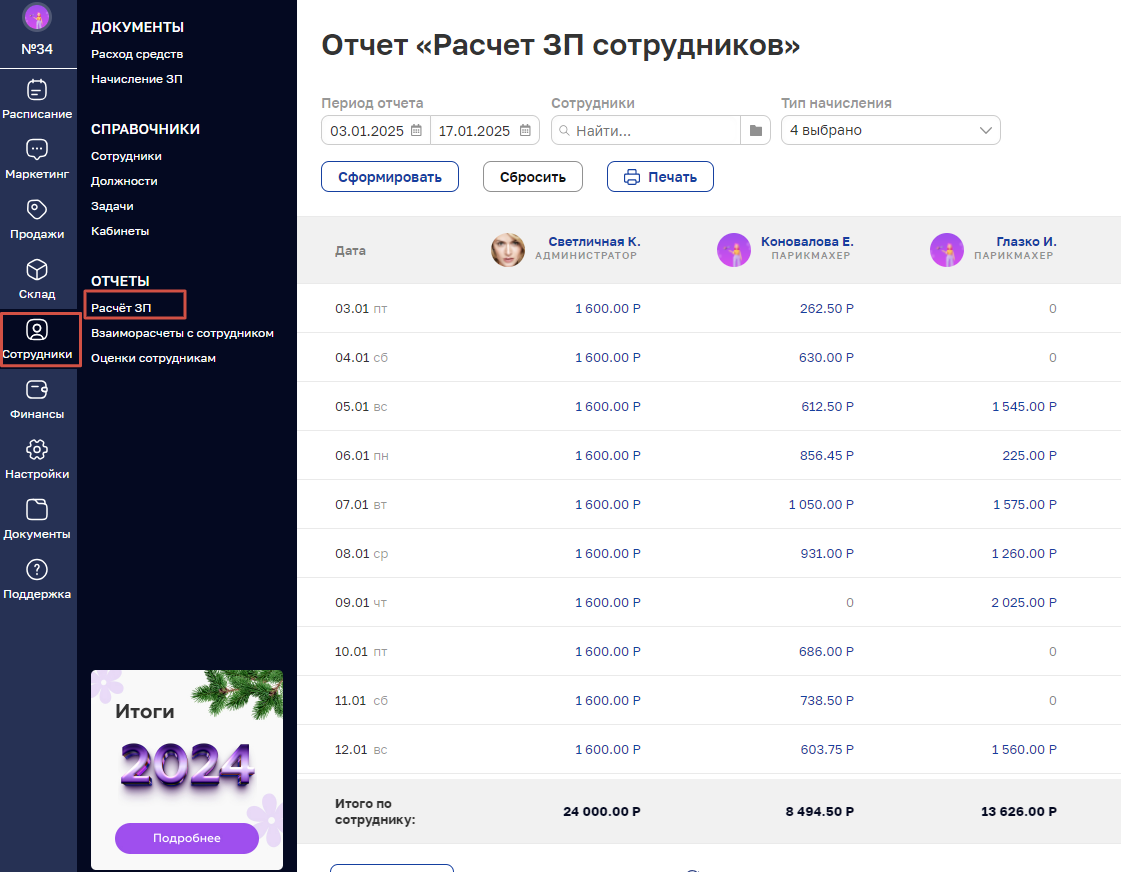Click 630.00 ₽ in the 04.01 row

tap(826, 358)
